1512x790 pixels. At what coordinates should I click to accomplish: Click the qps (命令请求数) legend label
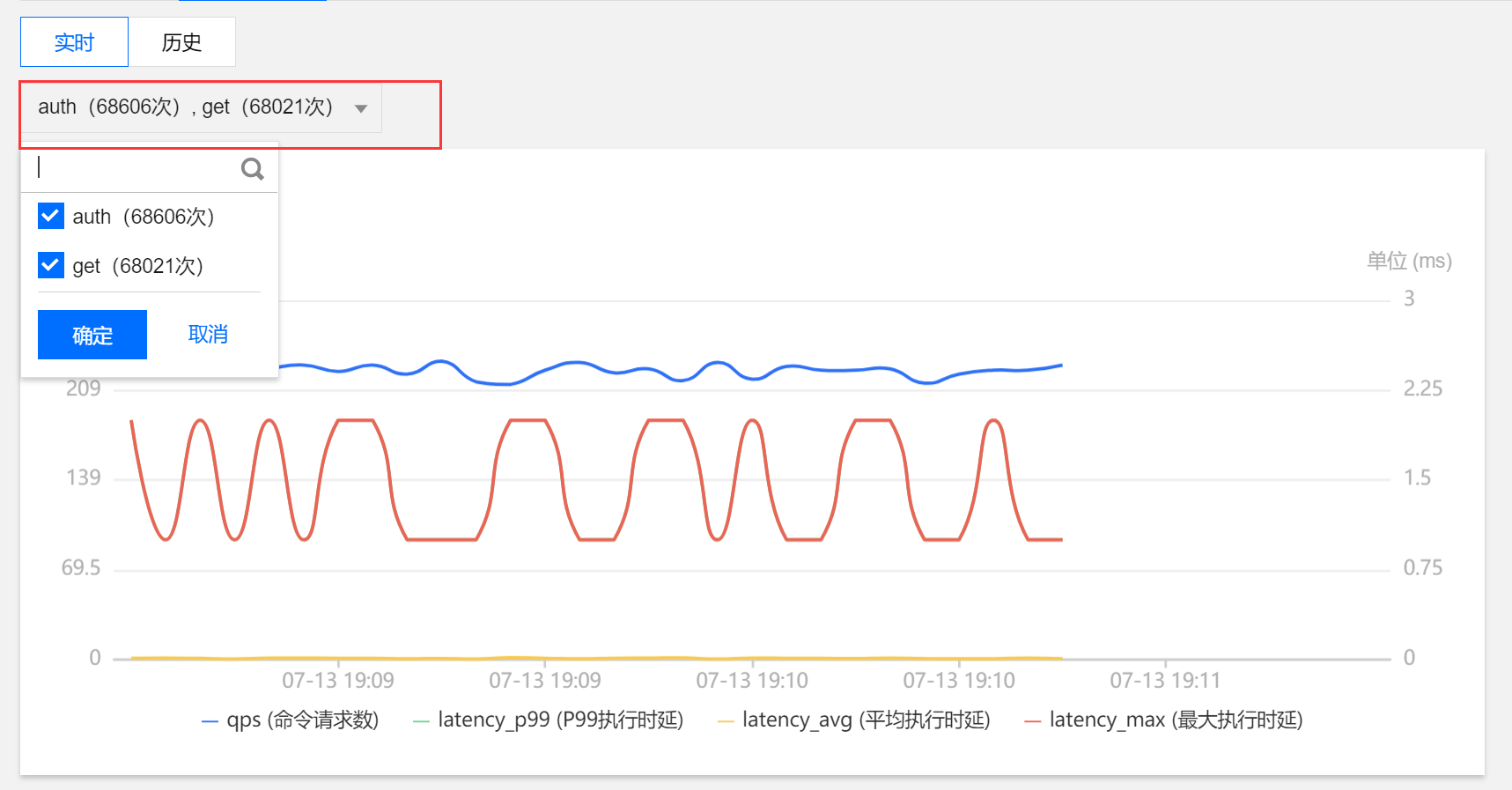pos(302,720)
